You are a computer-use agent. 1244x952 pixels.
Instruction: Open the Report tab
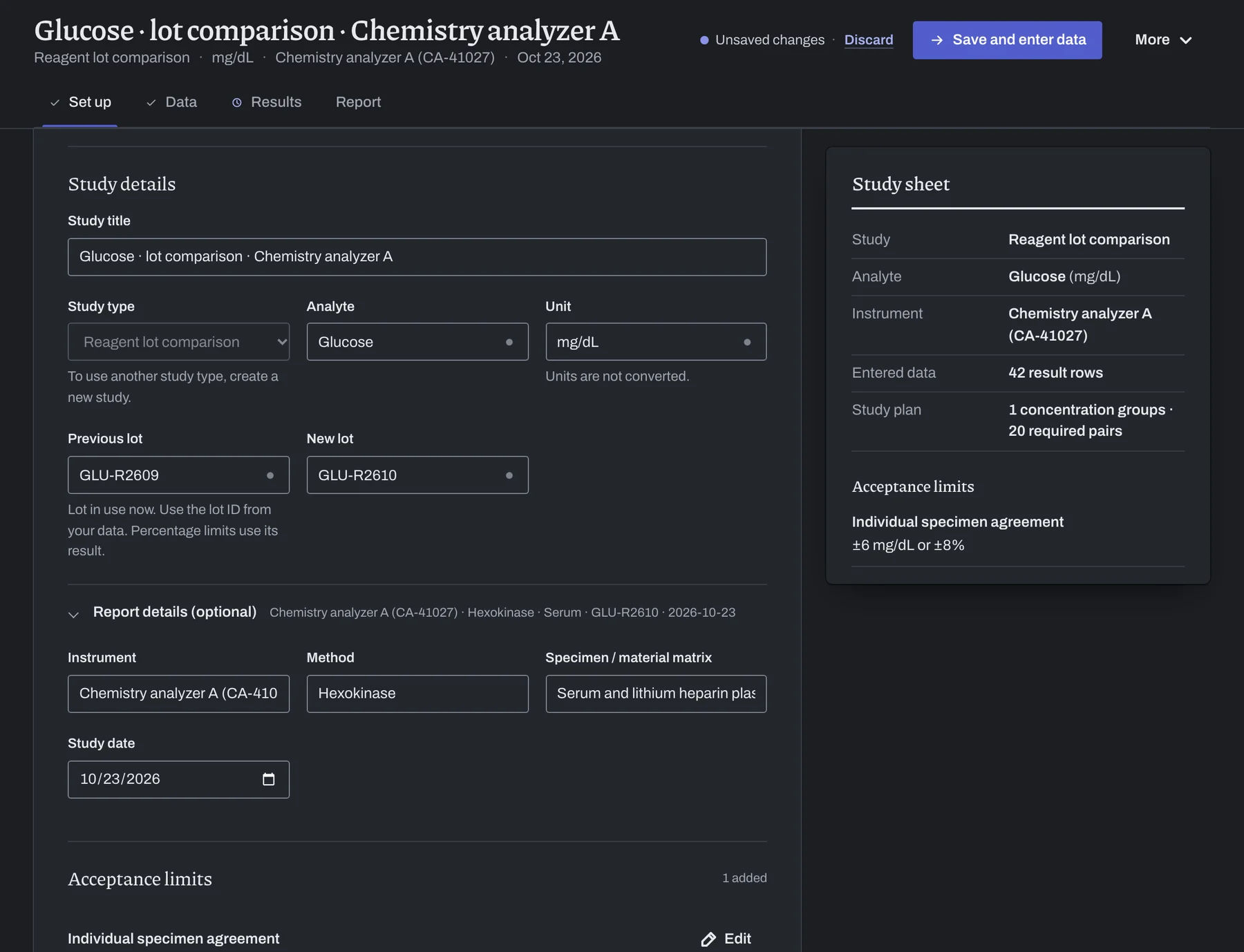358,102
